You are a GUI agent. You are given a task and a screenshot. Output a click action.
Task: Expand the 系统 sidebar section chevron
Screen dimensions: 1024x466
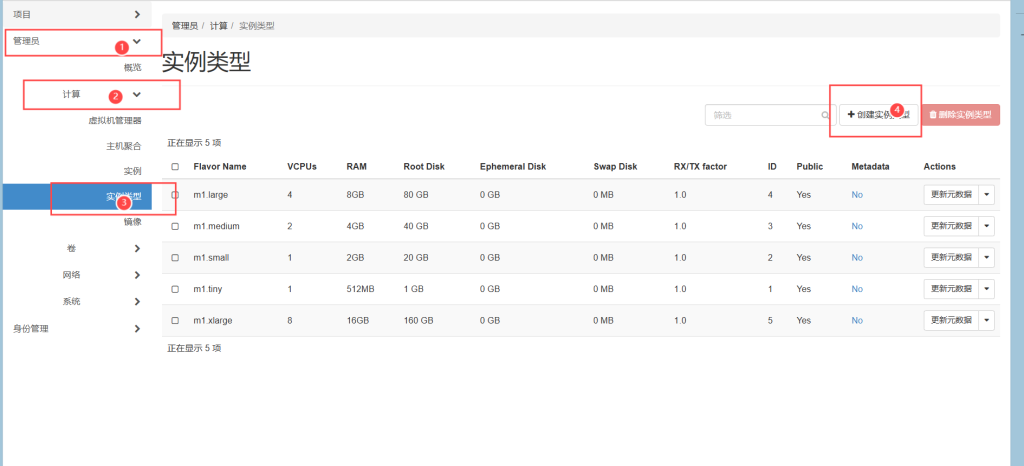(137, 301)
